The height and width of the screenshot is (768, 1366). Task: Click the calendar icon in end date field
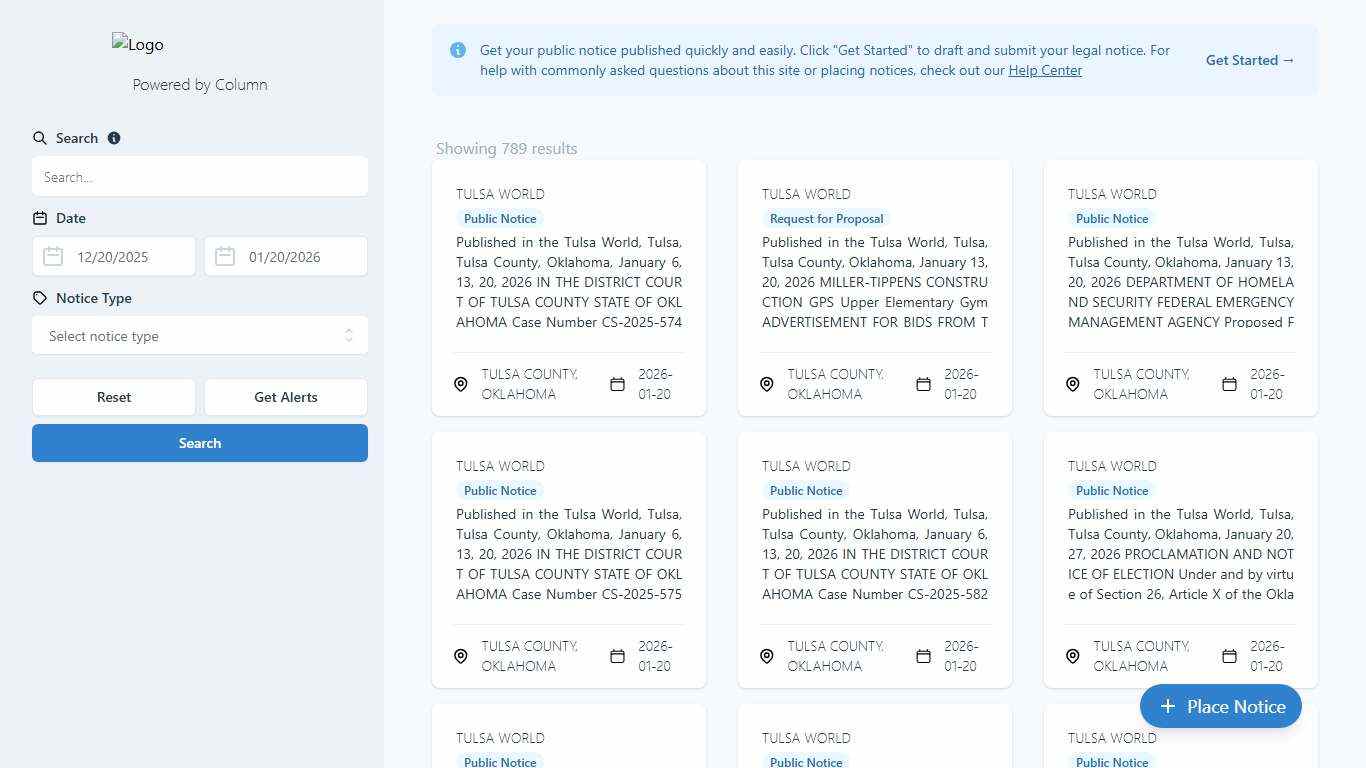(225, 257)
